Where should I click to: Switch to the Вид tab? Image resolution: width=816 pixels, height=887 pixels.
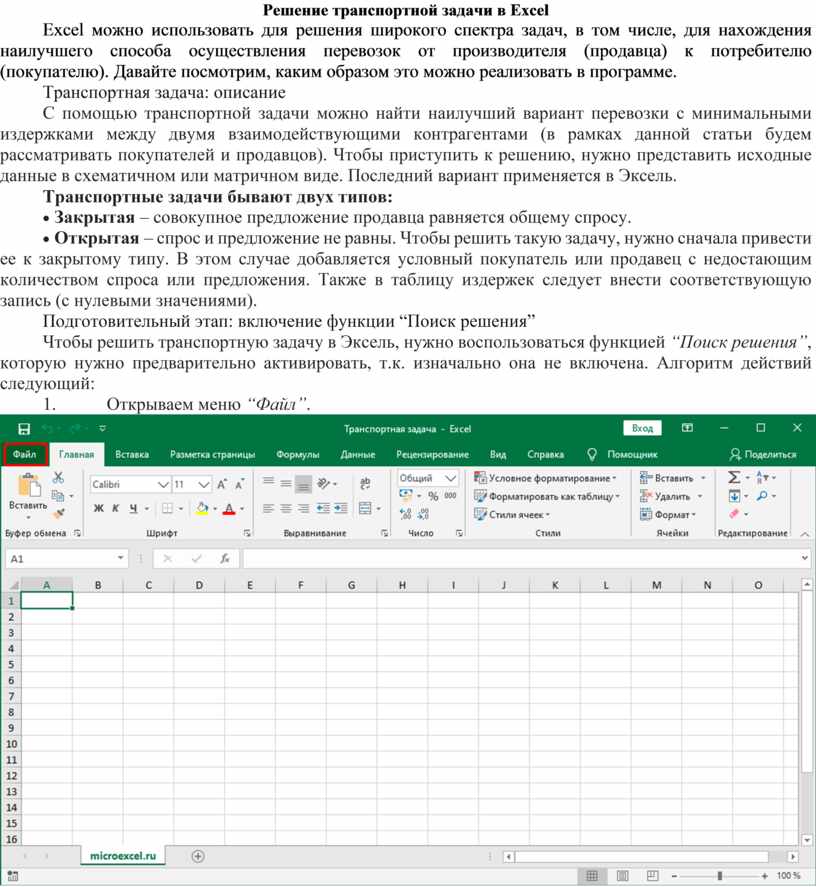pos(498,454)
